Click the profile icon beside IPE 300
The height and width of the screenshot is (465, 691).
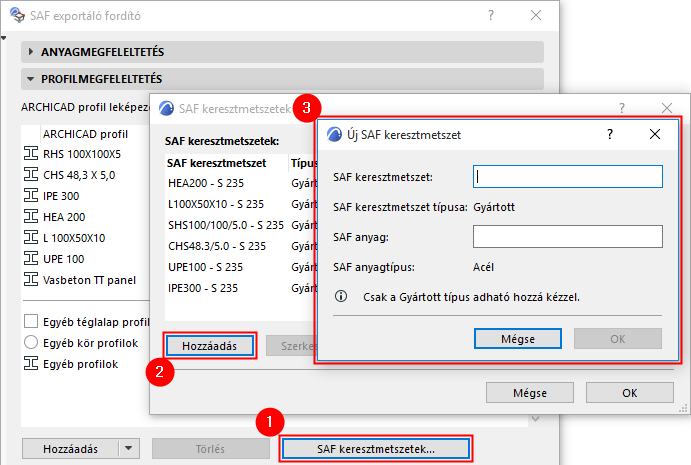(31, 196)
